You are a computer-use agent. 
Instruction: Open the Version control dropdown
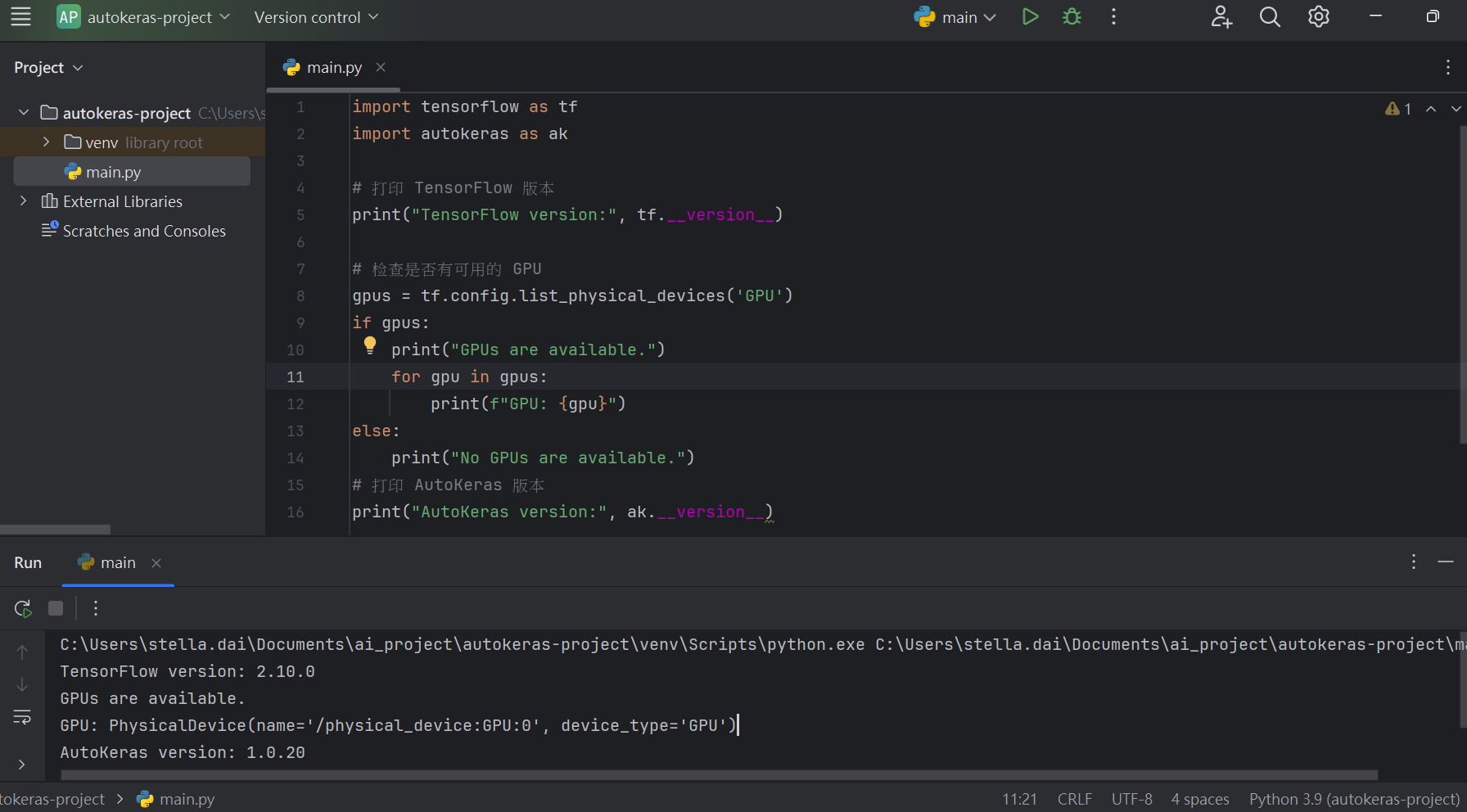(316, 17)
